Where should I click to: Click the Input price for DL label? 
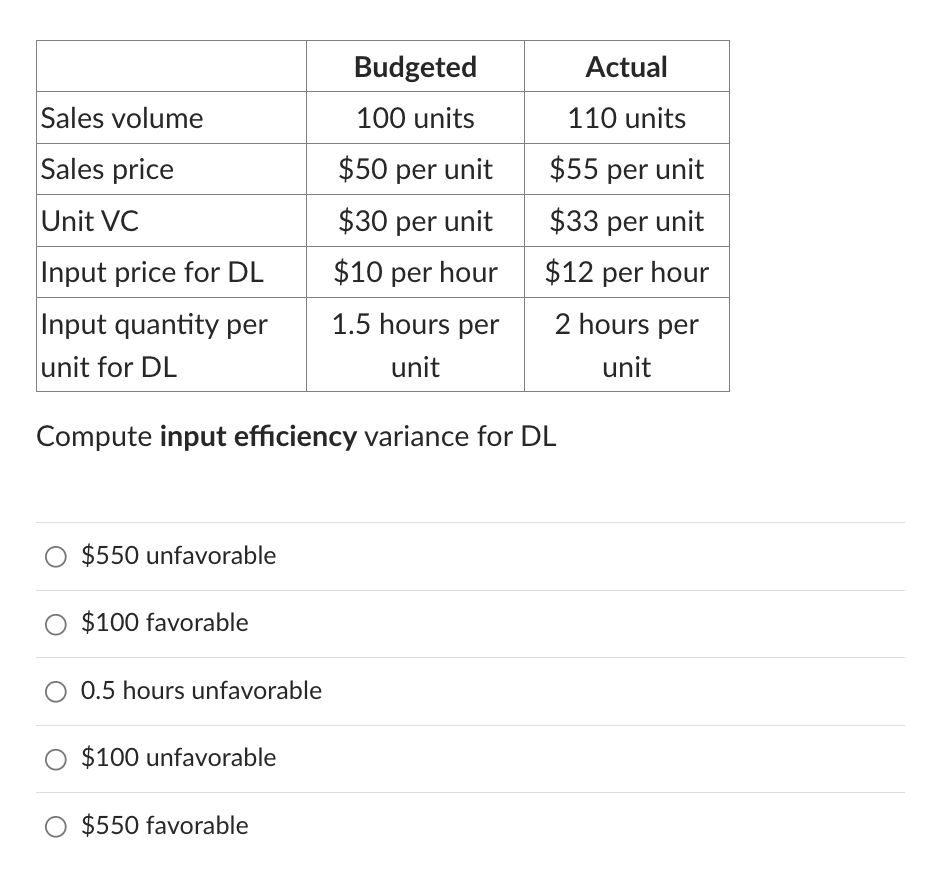(x=152, y=272)
